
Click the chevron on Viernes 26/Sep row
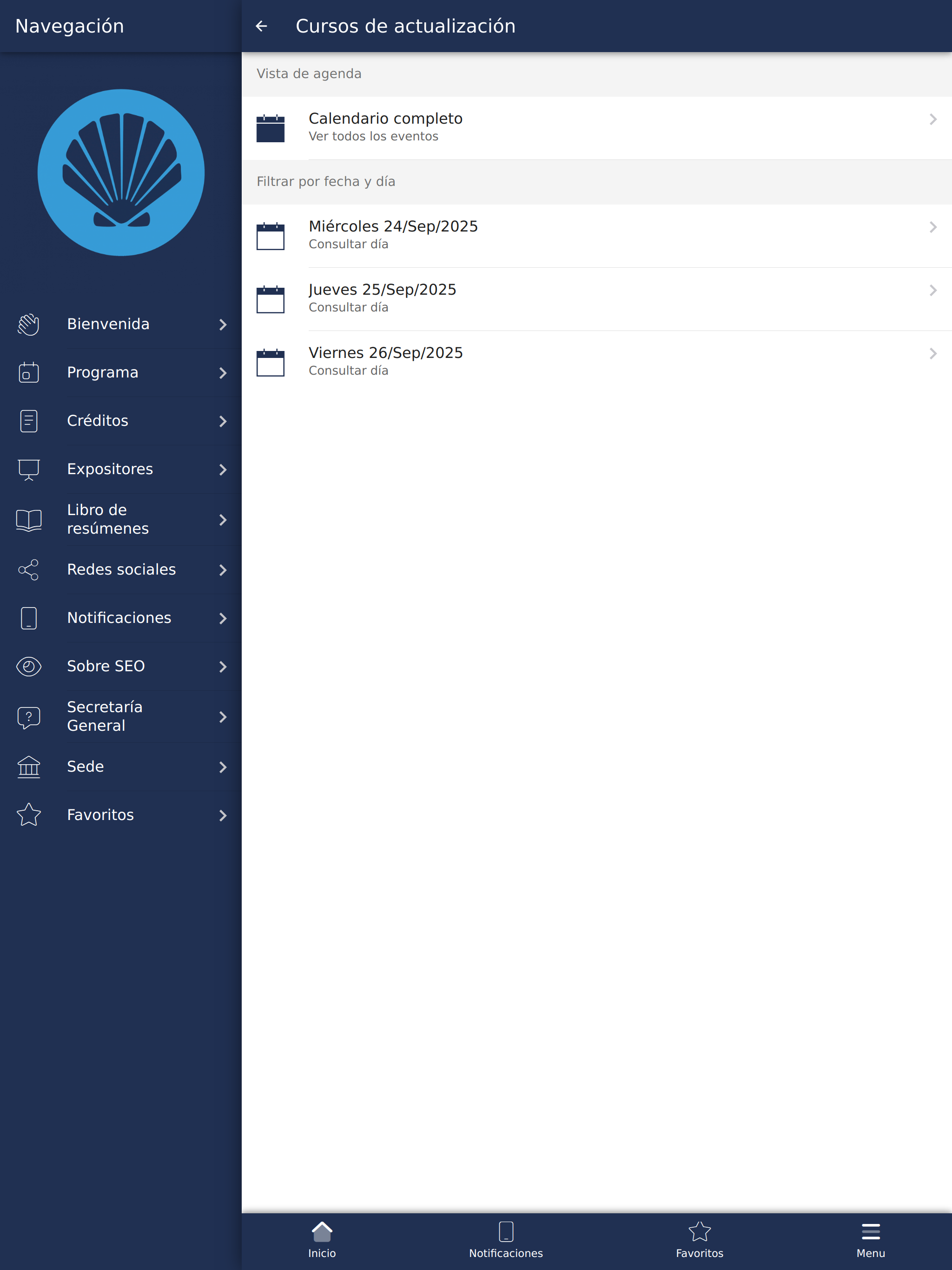point(933,354)
